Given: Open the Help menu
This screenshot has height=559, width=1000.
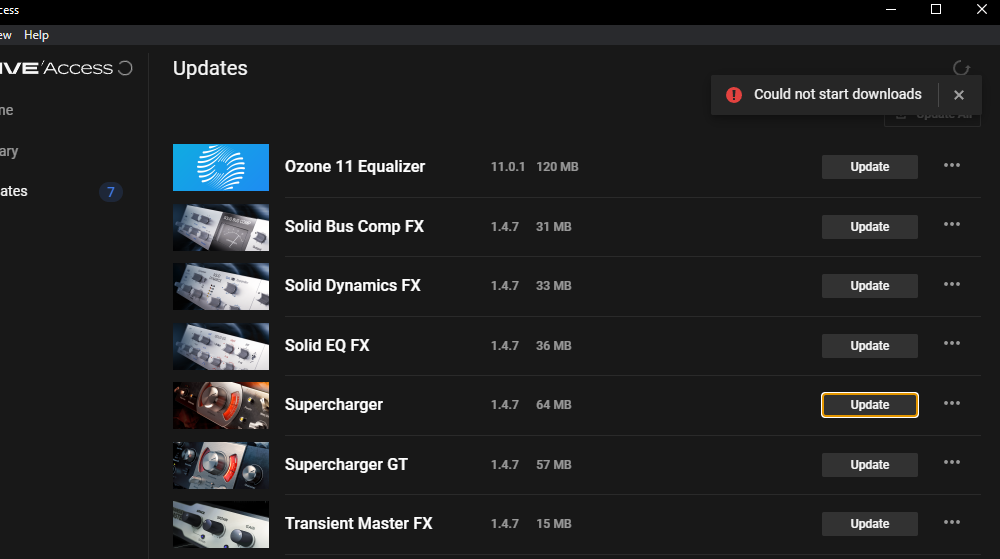Looking at the screenshot, I should 36,35.
